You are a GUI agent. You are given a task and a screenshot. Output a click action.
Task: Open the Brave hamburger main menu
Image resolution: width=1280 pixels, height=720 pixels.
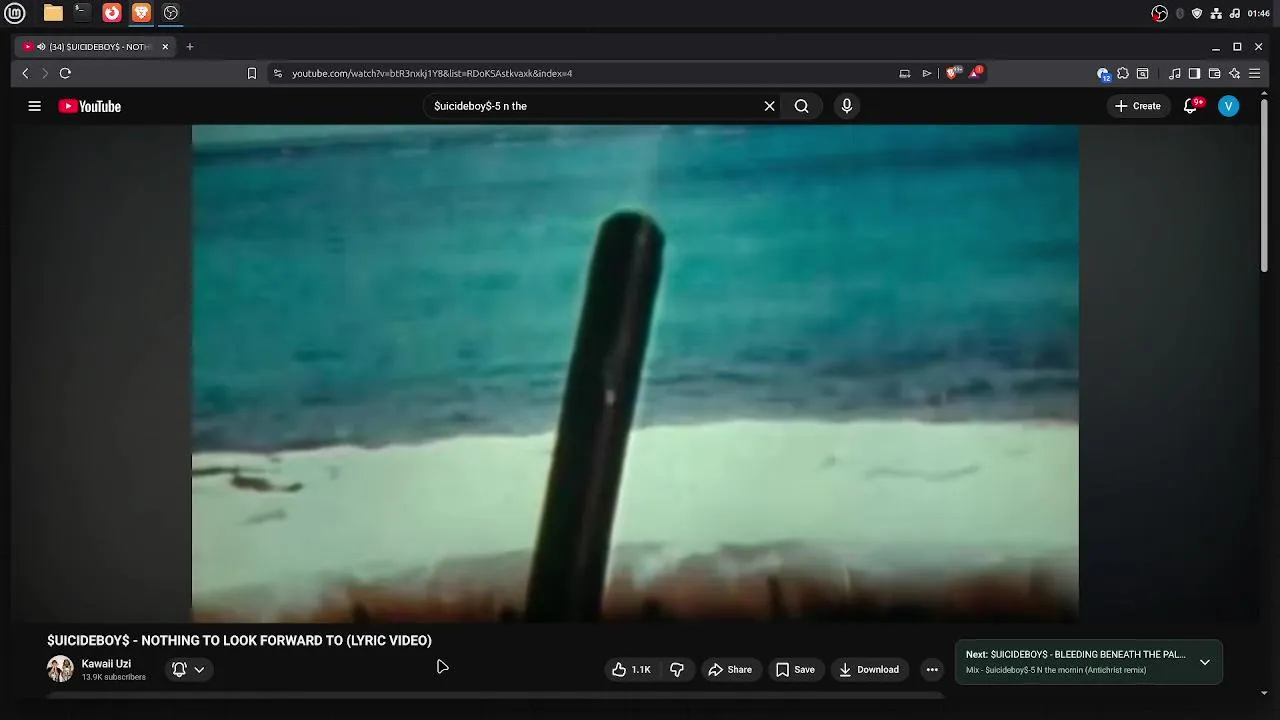click(x=1255, y=73)
